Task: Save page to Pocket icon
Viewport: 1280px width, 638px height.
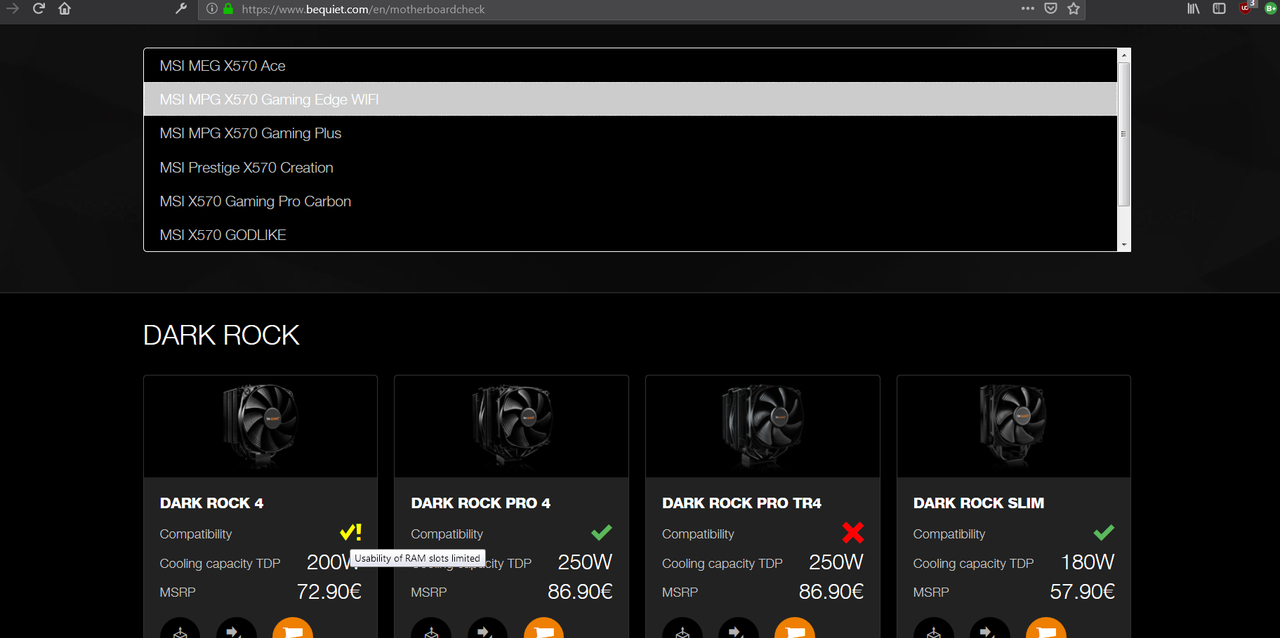Action: 1051,8
